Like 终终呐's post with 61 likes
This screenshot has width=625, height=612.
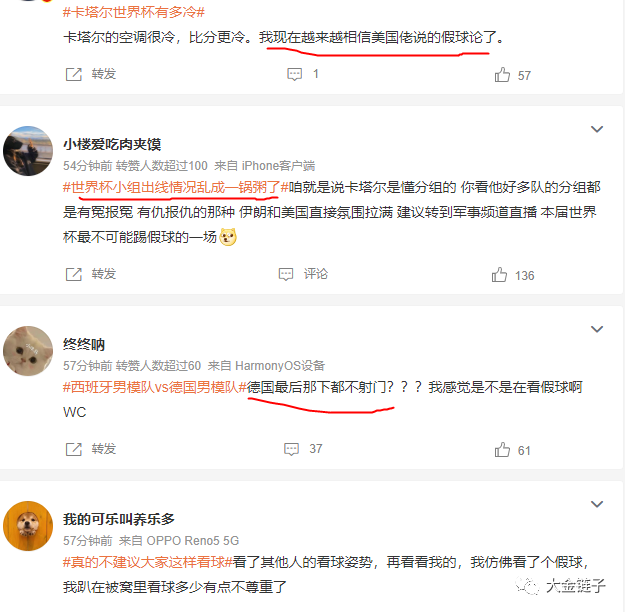pyautogui.click(x=502, y=450)
